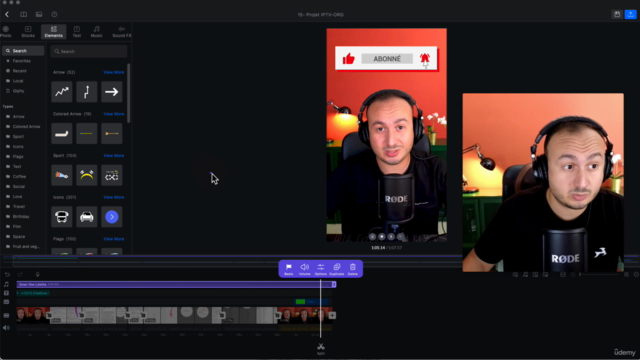The width and height of the screenshot is (640, 360).
Task: Undo the last action
Action: pyautogui.click(x=7, y=274)
